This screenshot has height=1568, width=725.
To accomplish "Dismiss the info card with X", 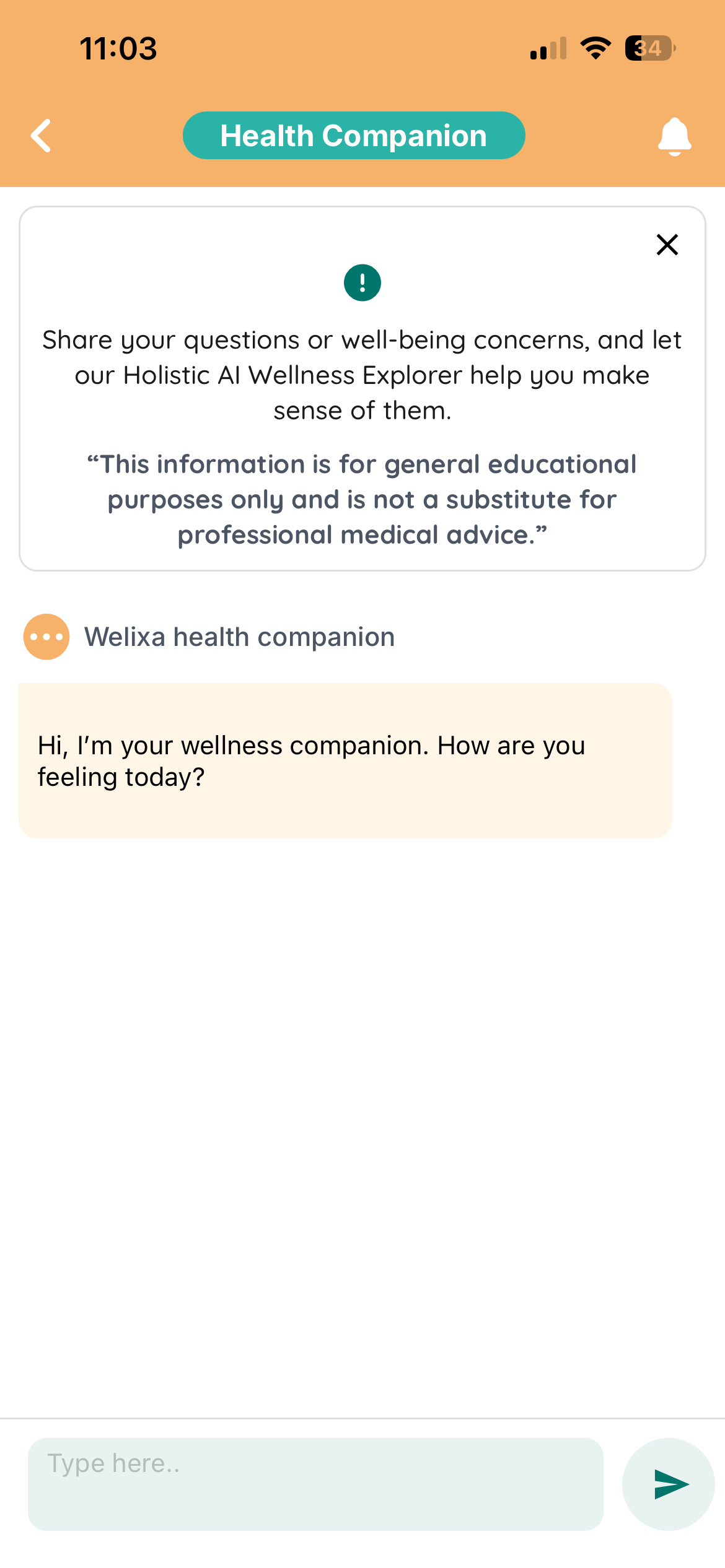I will [667, 245].
